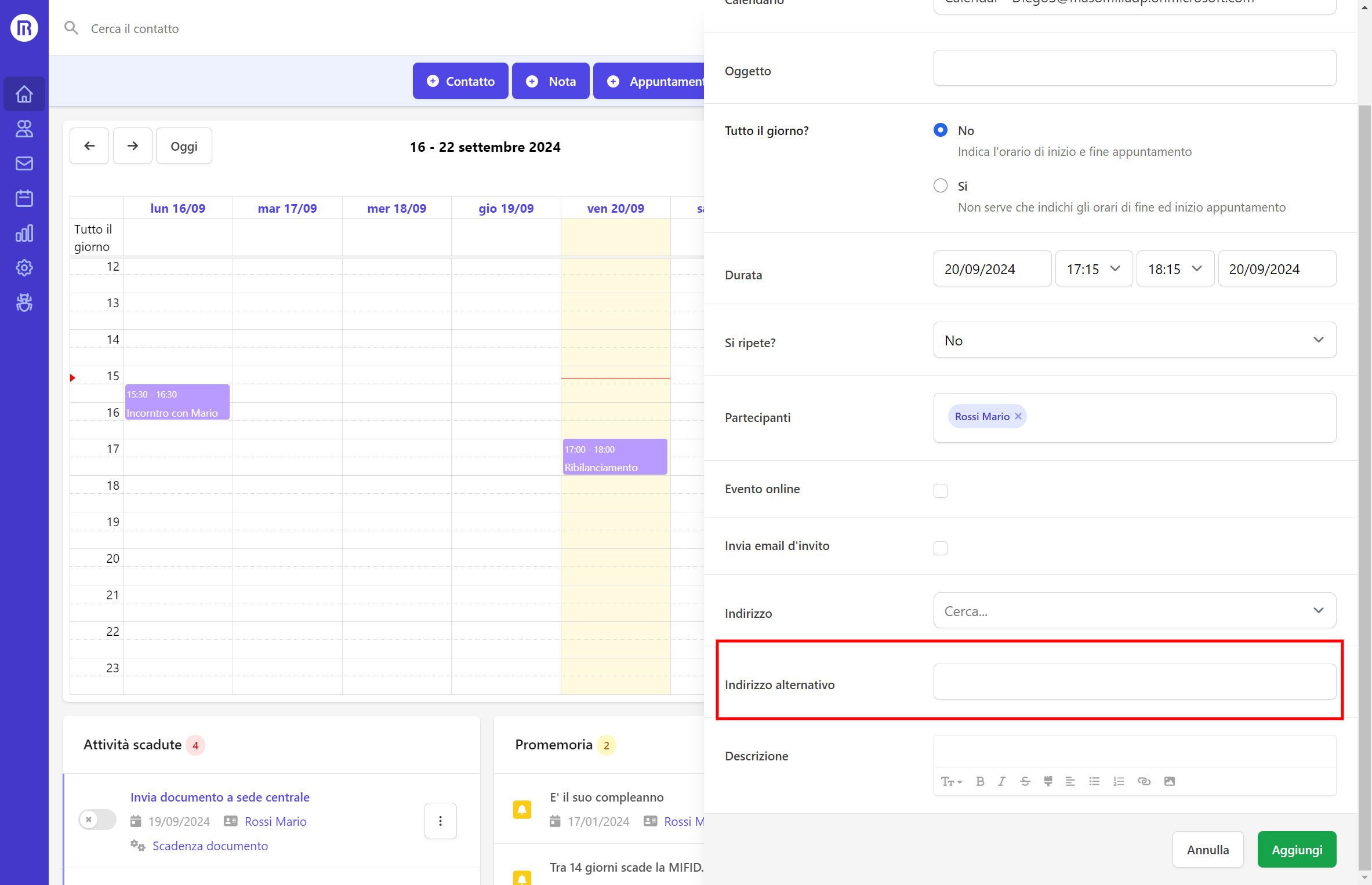Remove Rossi Mario from Partecipanti

coord(1018,416)
